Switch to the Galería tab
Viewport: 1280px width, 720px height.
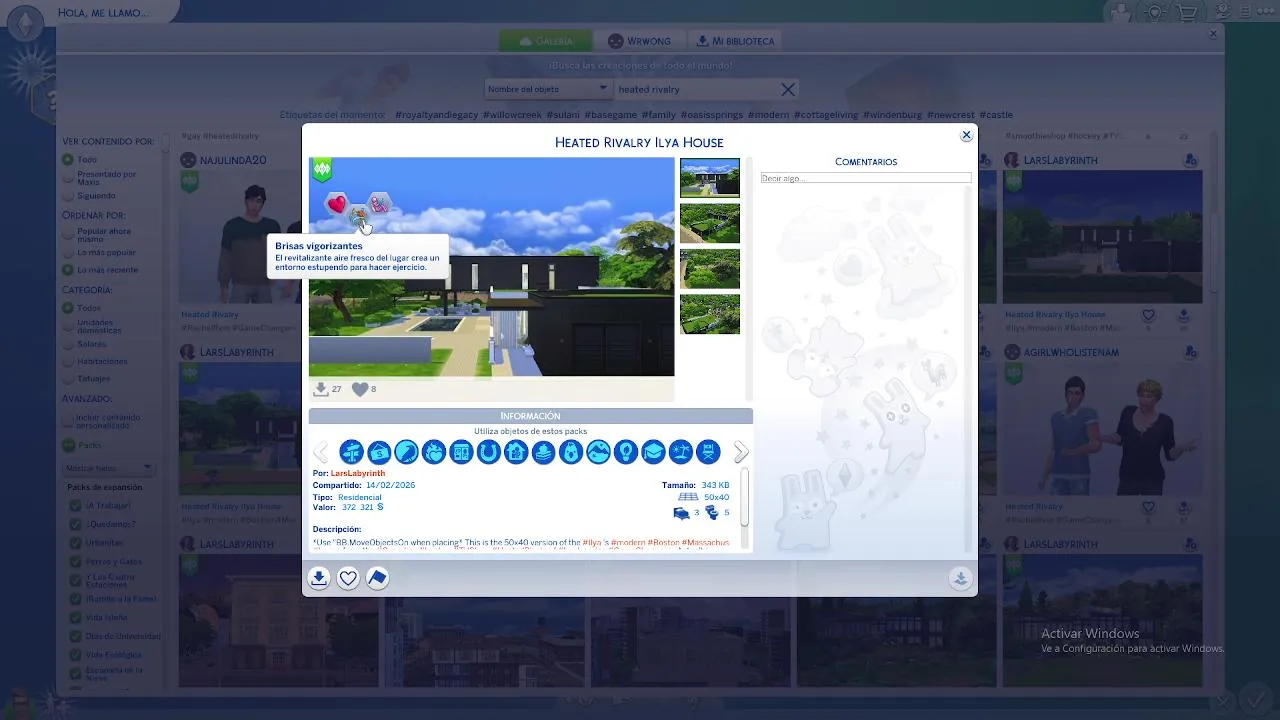point(546,41)
